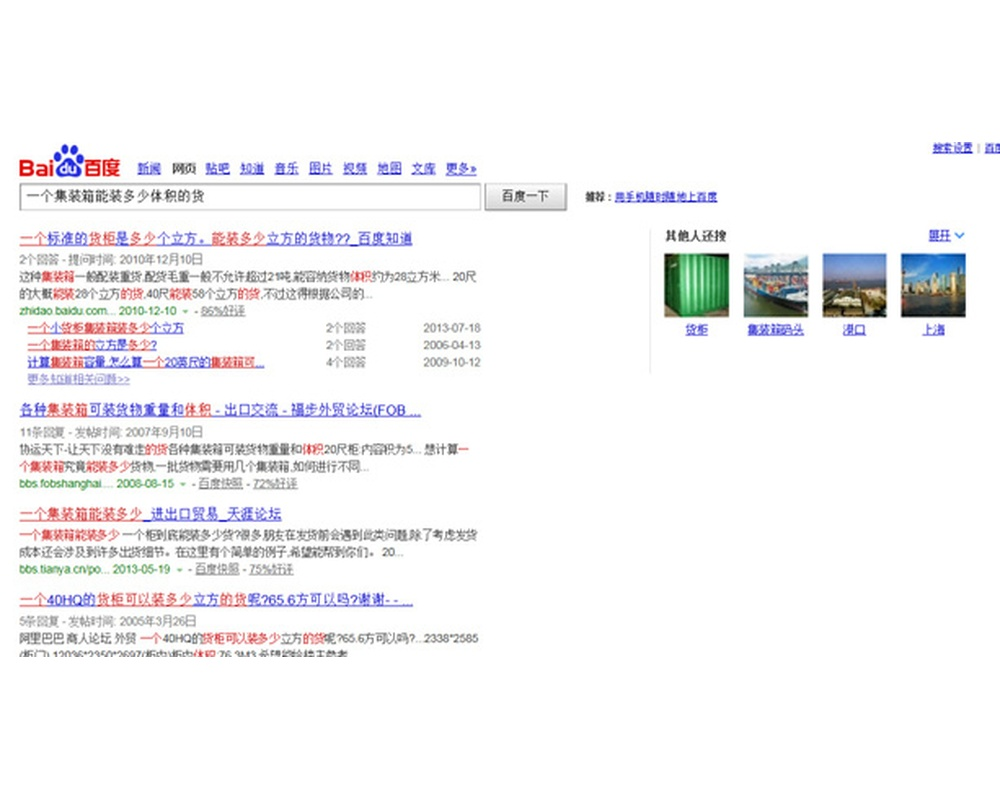Open the 搜索设置 link at top right
The height and width of the screenshot is (800, 1000).
click(952, 148)
